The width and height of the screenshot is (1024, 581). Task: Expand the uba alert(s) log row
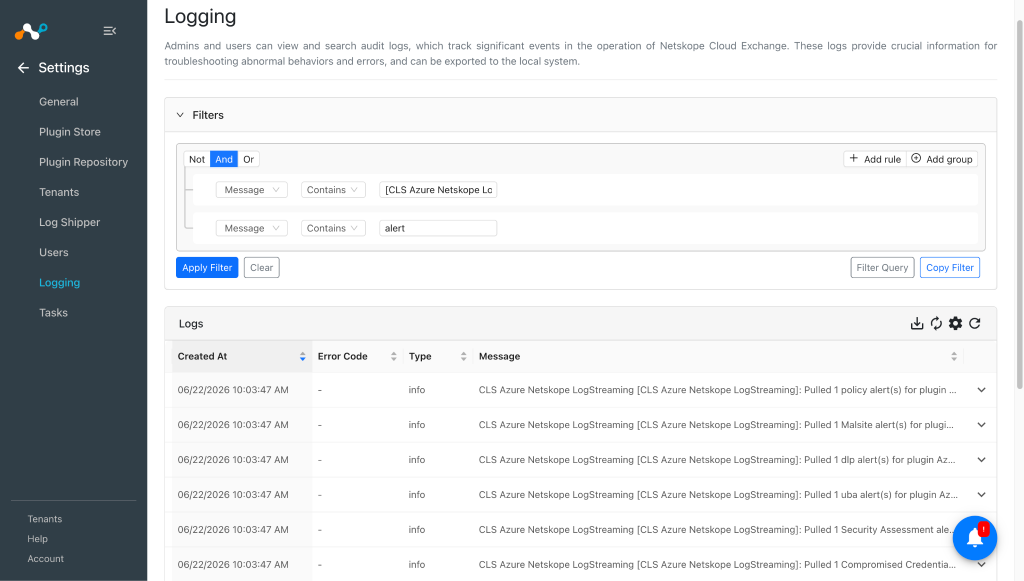coord(982,495)
